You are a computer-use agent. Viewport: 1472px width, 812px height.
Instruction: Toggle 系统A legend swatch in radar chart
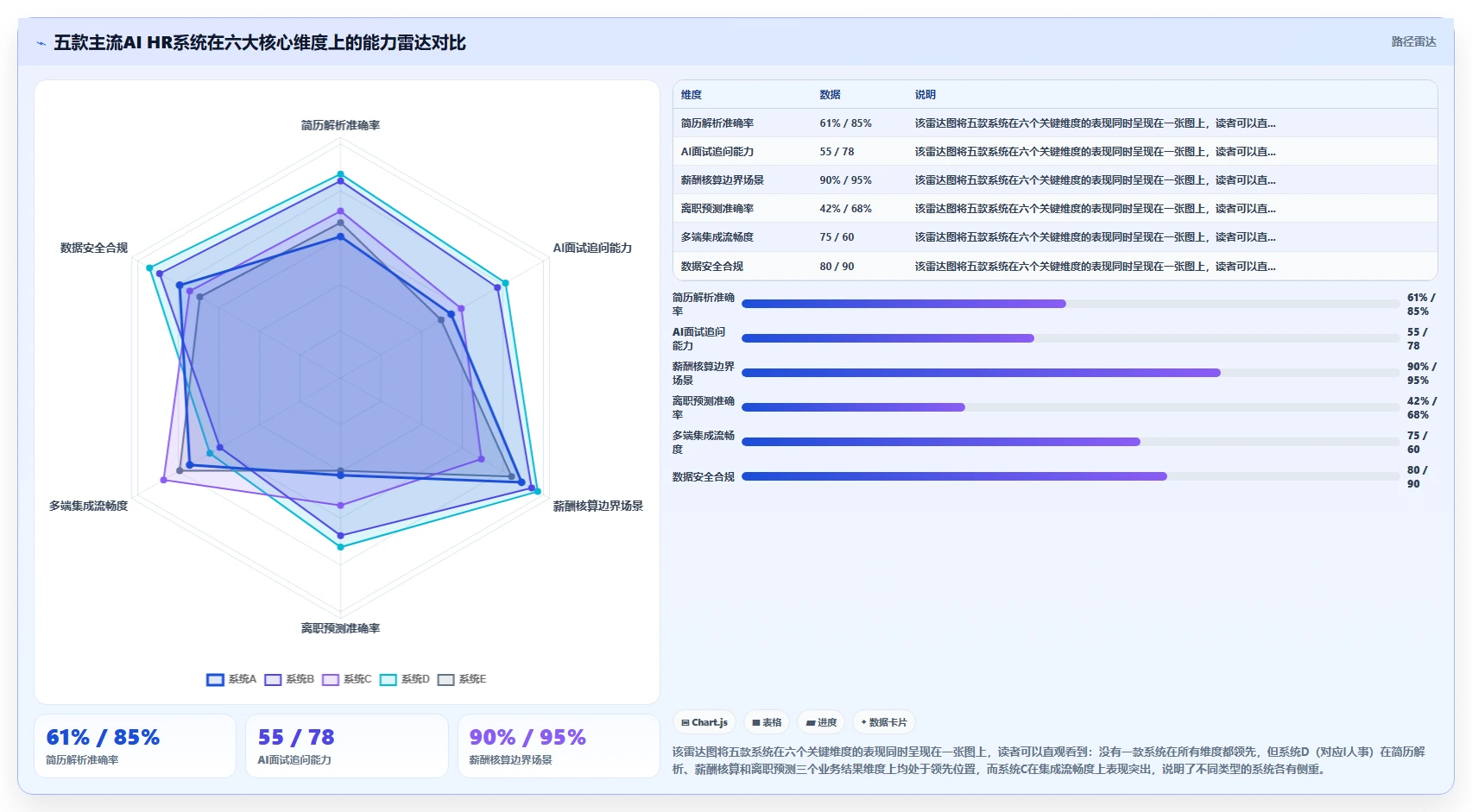pos(215,680)
